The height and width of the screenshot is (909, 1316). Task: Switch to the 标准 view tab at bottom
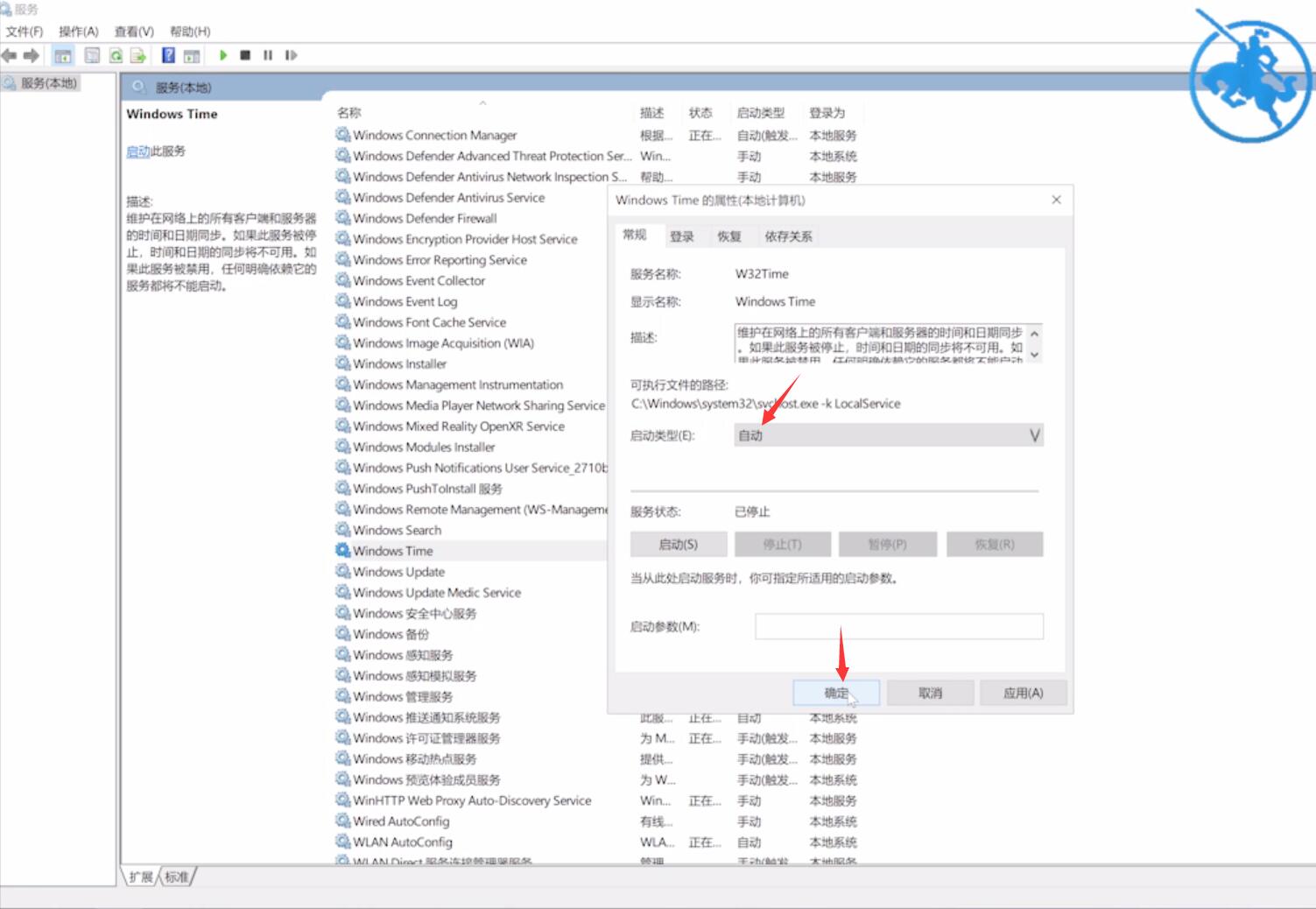coord(177,877)
